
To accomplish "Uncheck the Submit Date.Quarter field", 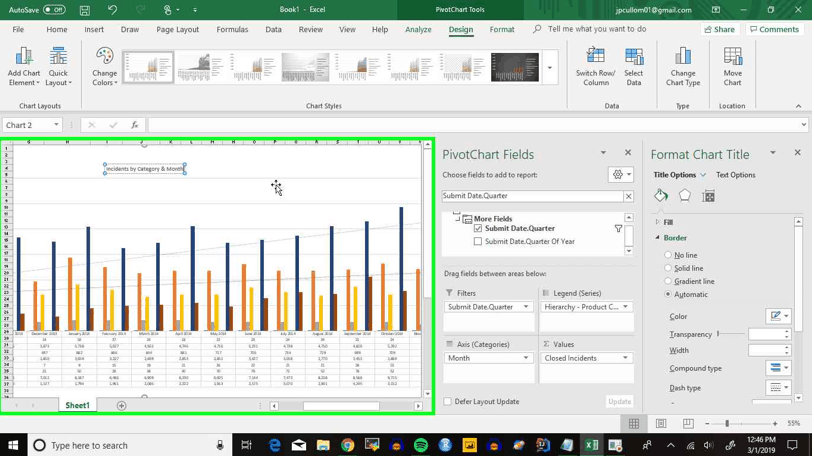I will tap(478, 228).
